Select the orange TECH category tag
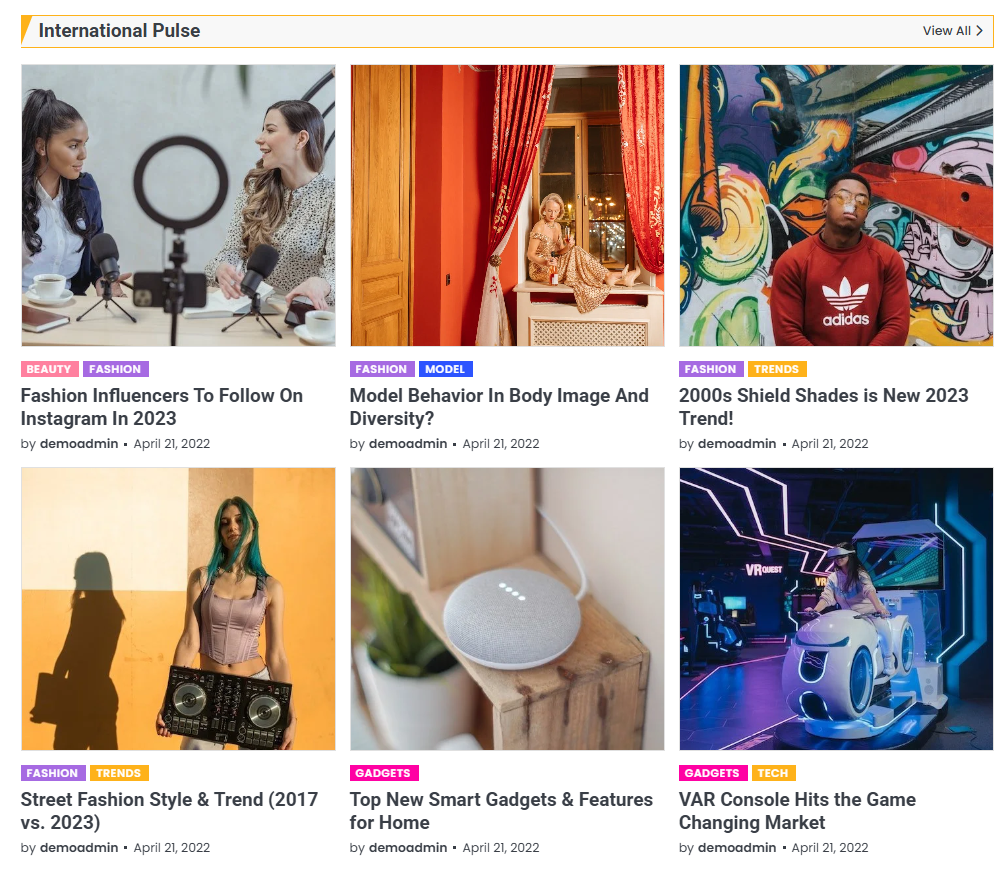This screenshot has height=877, width=1007. [x=773, y=773]
